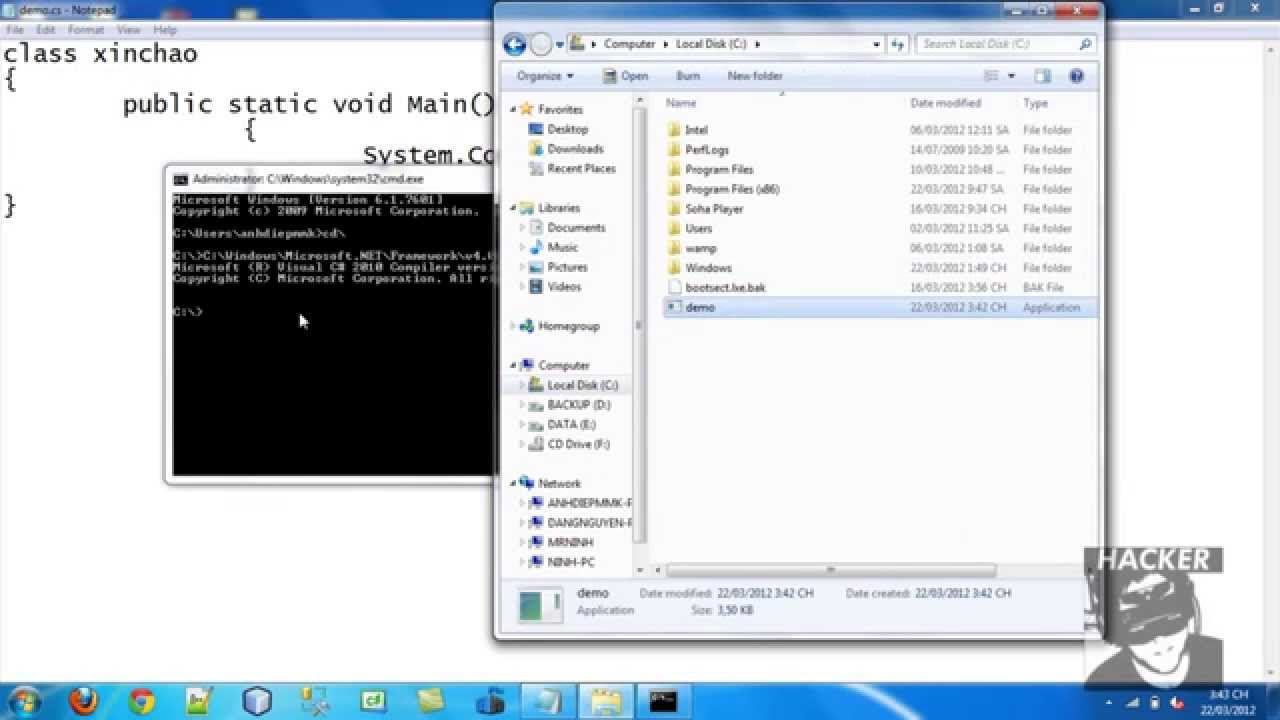This screenshot has height=720, width=1280.
Task: Click the Explorer search magnifier icon
Action: (x=1085, y=44)
